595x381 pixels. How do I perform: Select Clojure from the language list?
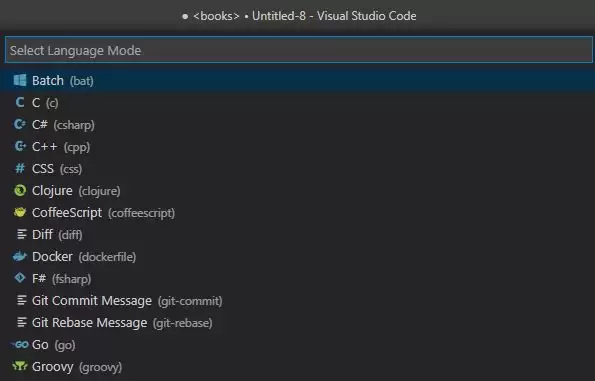(298, 190)
